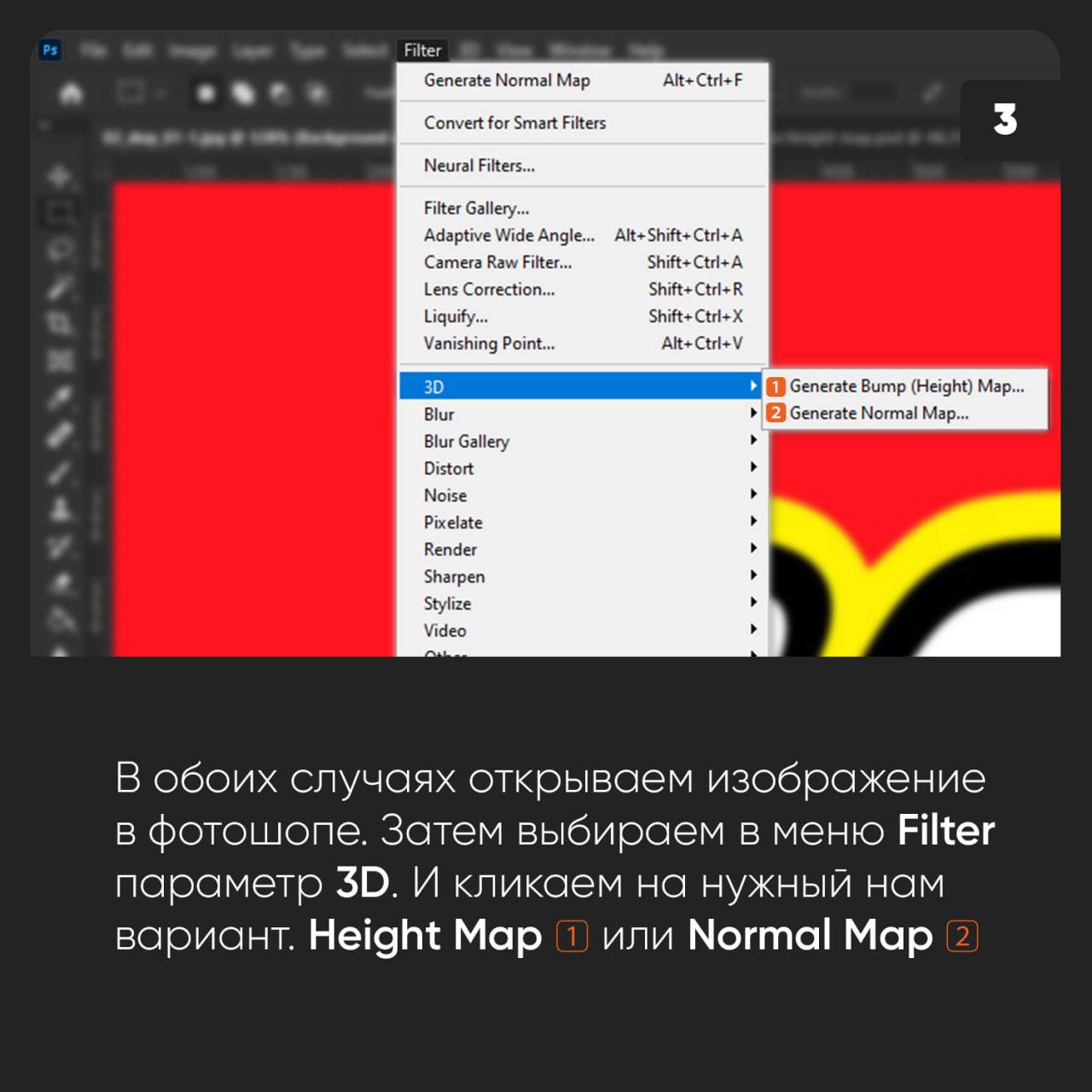Open Adaptive Wide Angle filter

(x=584, y=235)
